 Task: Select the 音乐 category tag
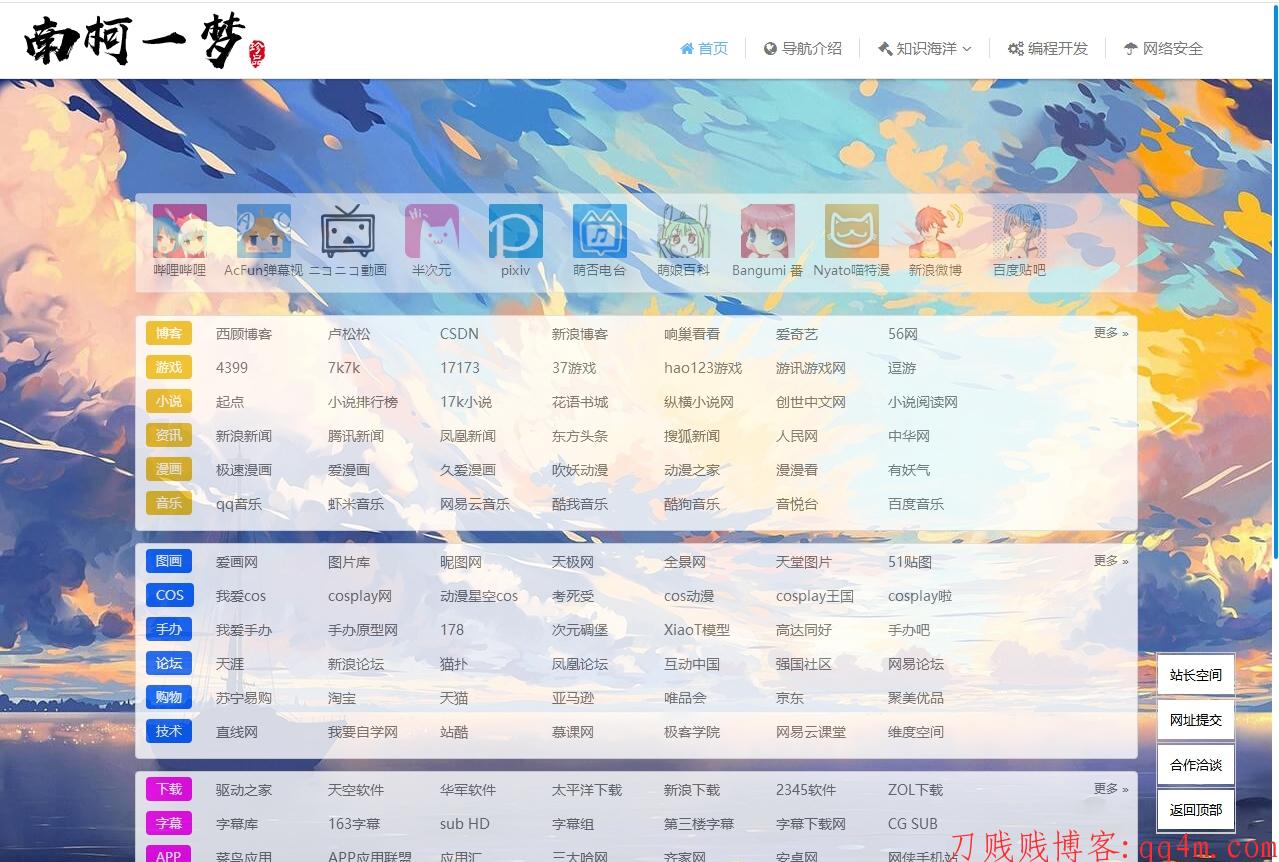169,504
